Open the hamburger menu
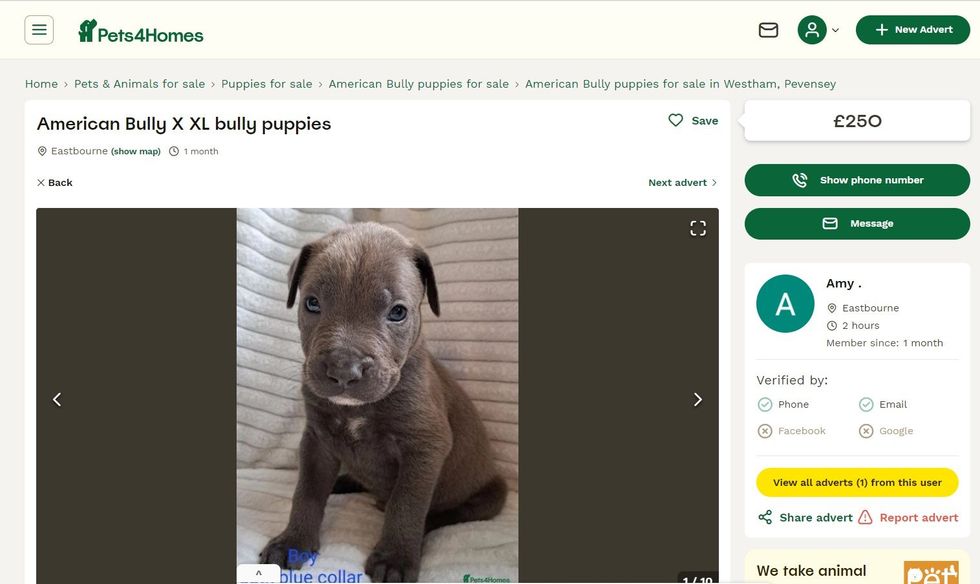980x584 pixels. tap(39, 30)
